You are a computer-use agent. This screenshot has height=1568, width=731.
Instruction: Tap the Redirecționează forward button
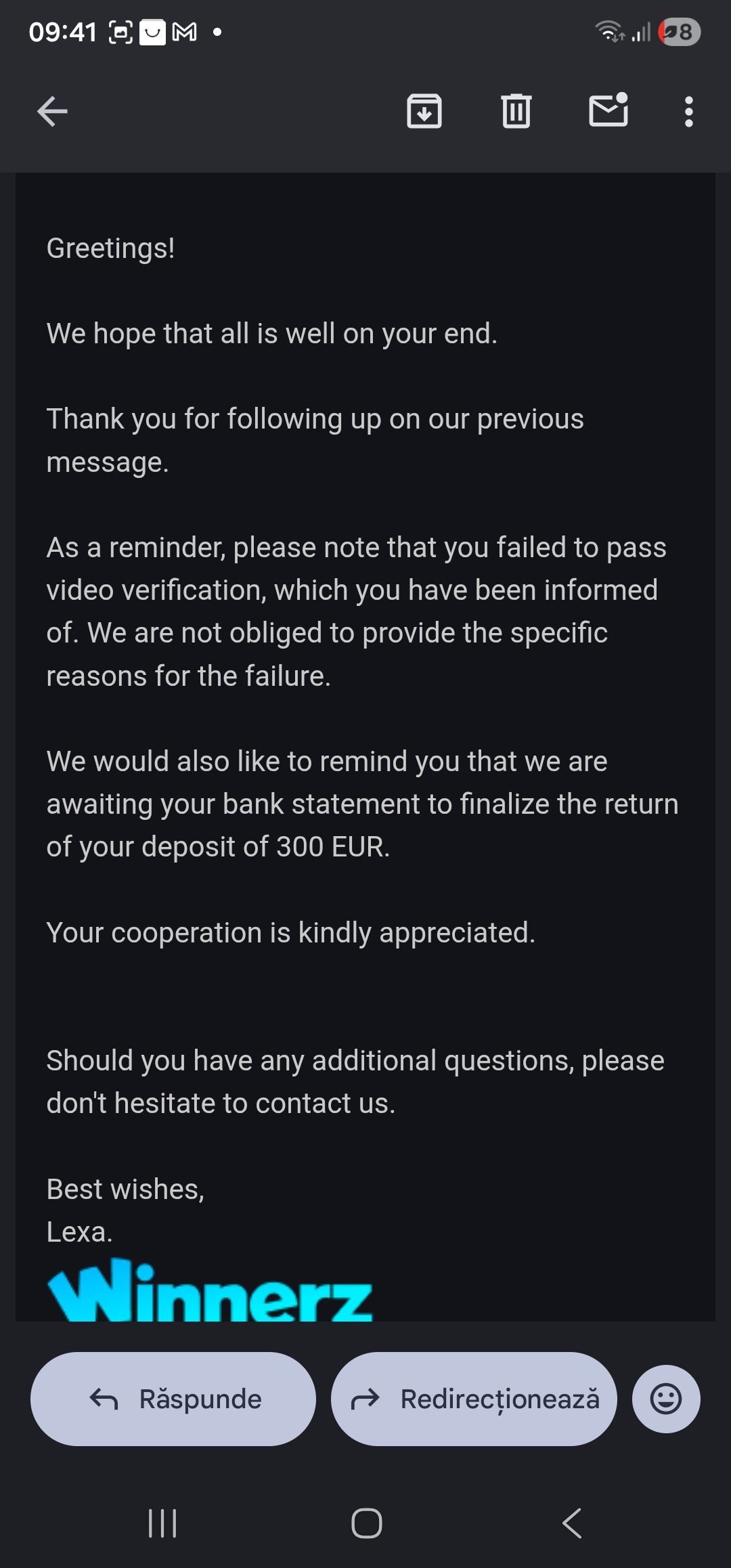[474, 1399]
